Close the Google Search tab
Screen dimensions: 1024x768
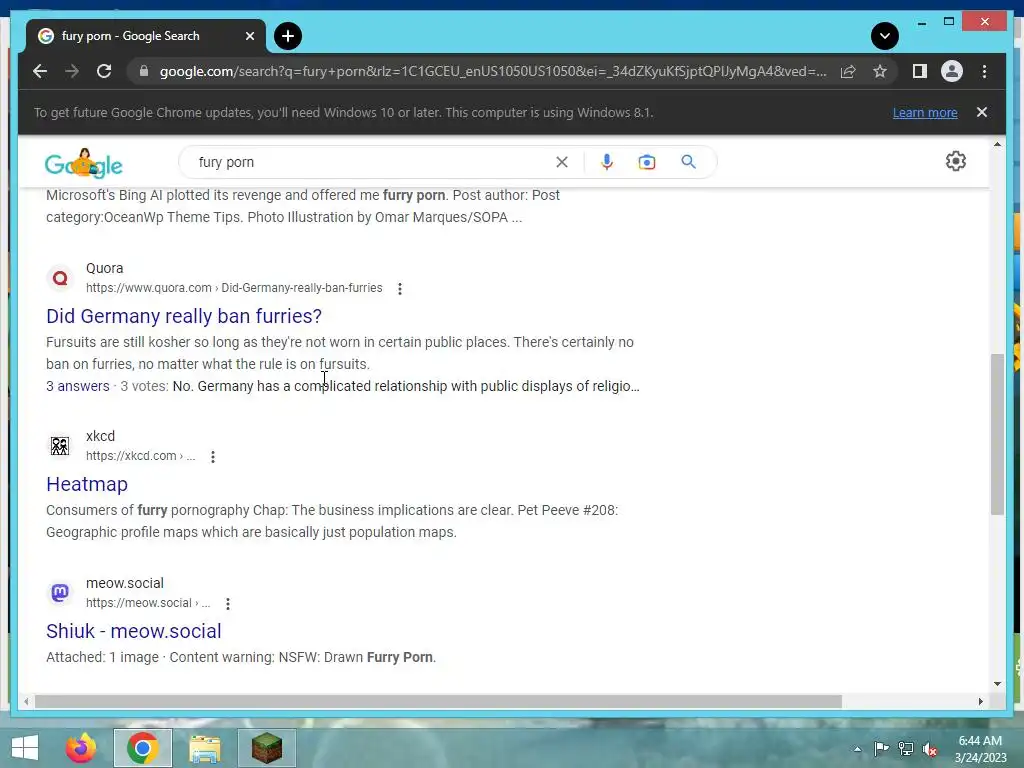pos(249,36)
